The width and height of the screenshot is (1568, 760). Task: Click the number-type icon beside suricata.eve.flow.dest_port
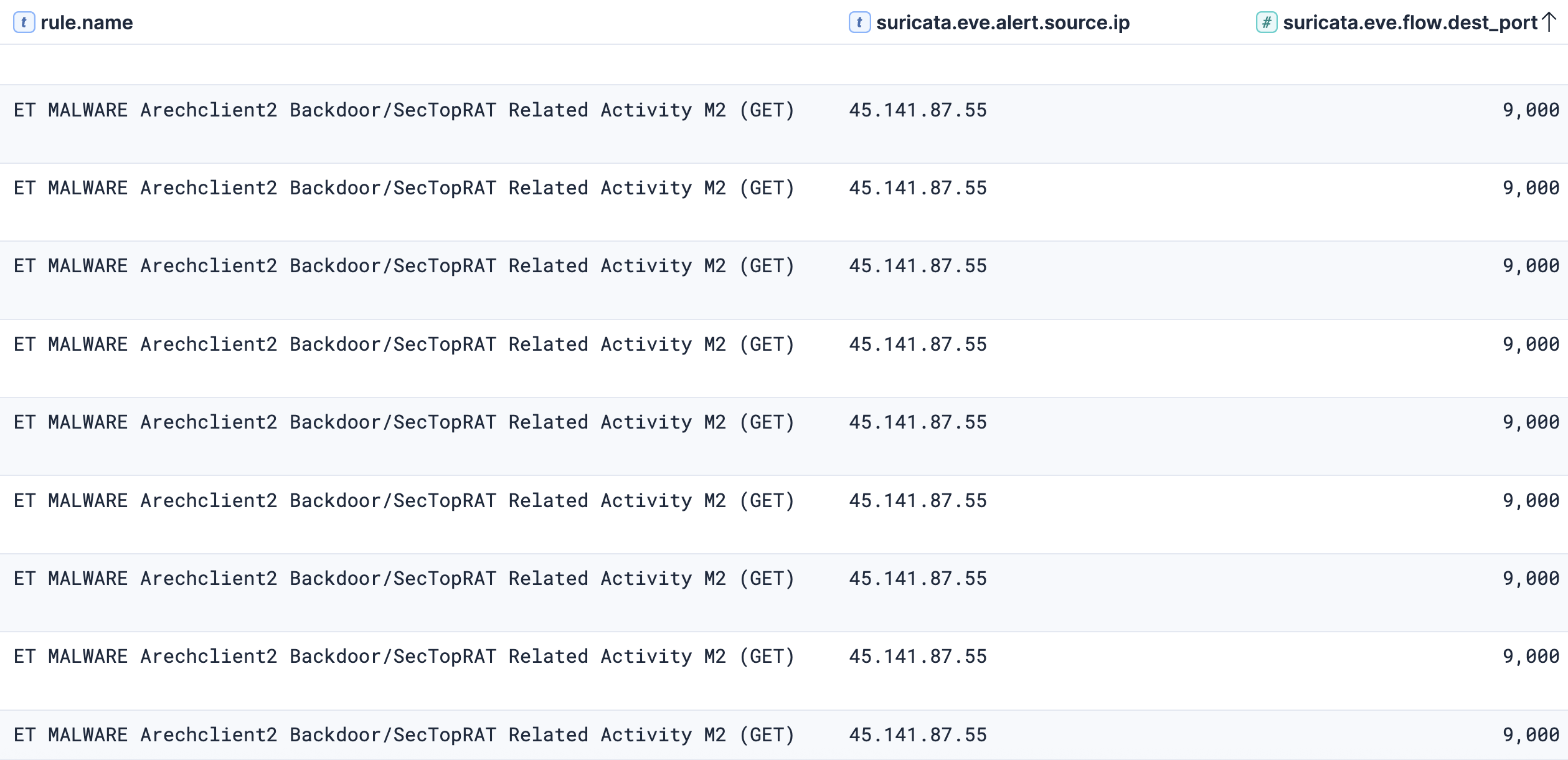pos(1267,22)
